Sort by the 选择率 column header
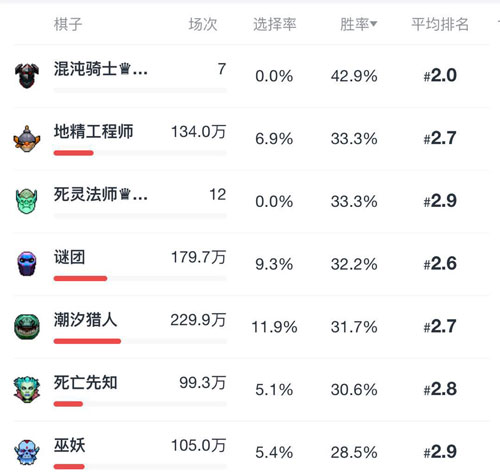This screenshot has width=500, height=475. click(275, 24)
